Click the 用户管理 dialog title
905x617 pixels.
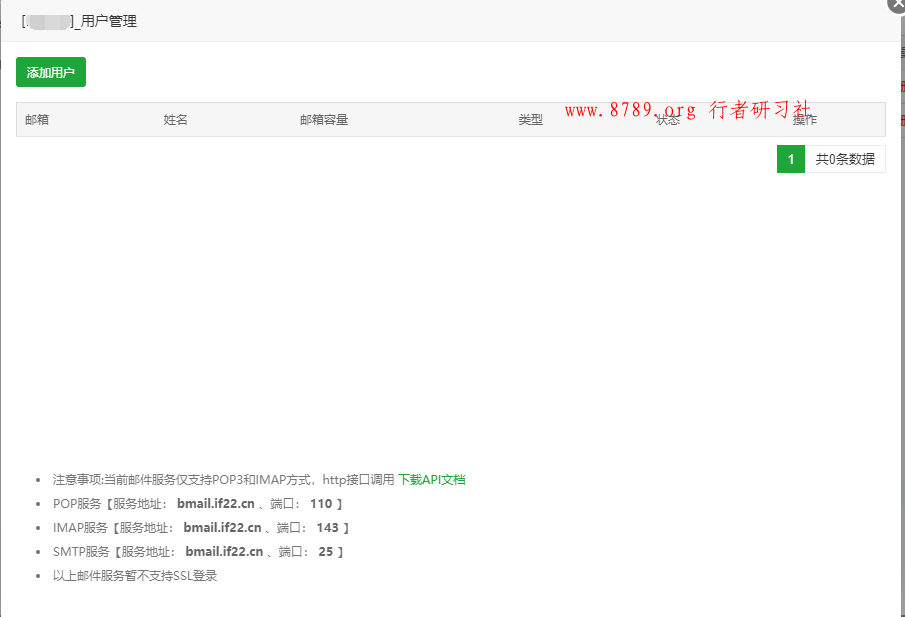click(79, 21)
